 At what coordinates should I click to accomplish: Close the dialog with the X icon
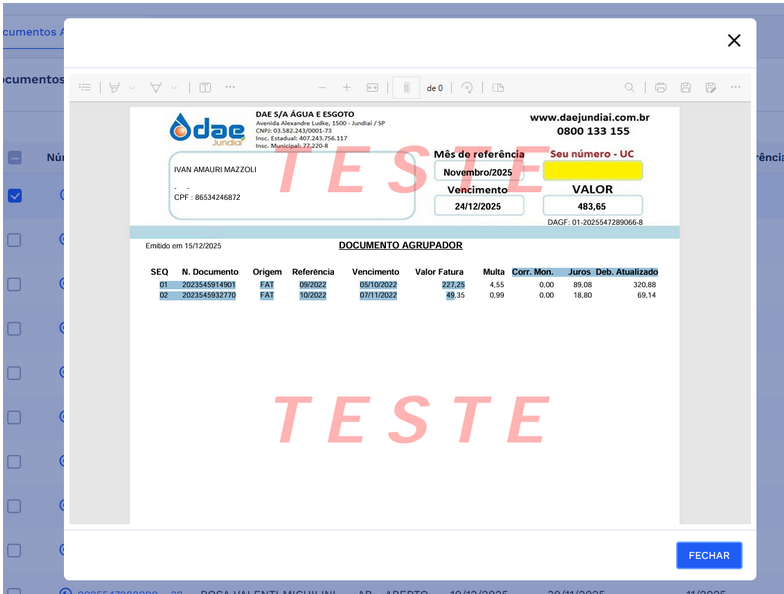[734, 40]
